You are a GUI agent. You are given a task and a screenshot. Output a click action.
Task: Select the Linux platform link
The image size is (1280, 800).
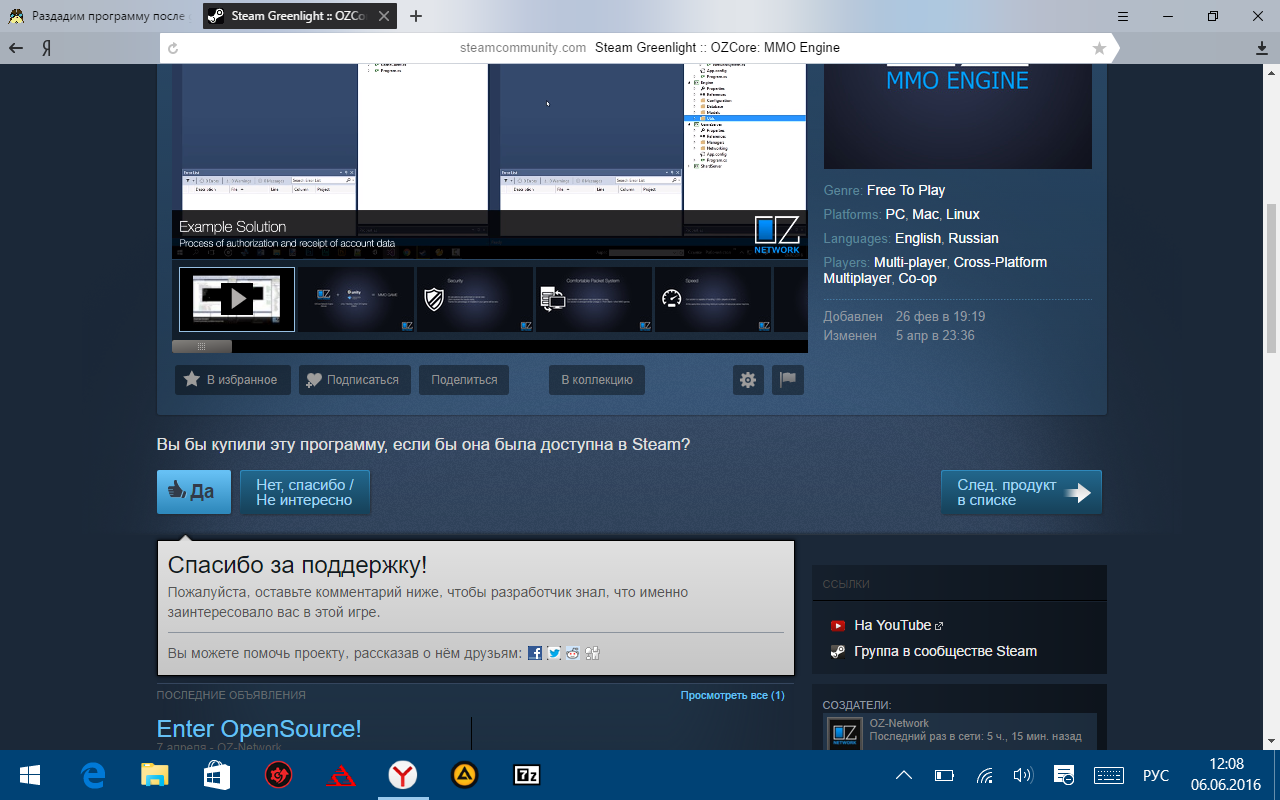[x=963, y=214]
